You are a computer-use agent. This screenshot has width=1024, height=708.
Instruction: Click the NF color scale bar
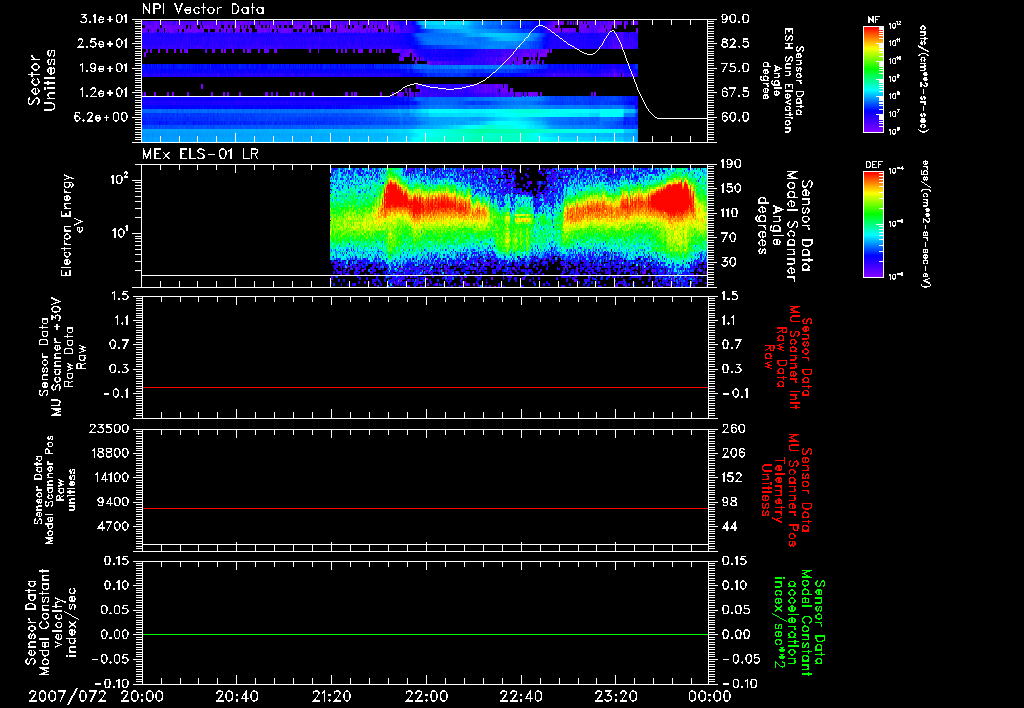coord(873,79)
